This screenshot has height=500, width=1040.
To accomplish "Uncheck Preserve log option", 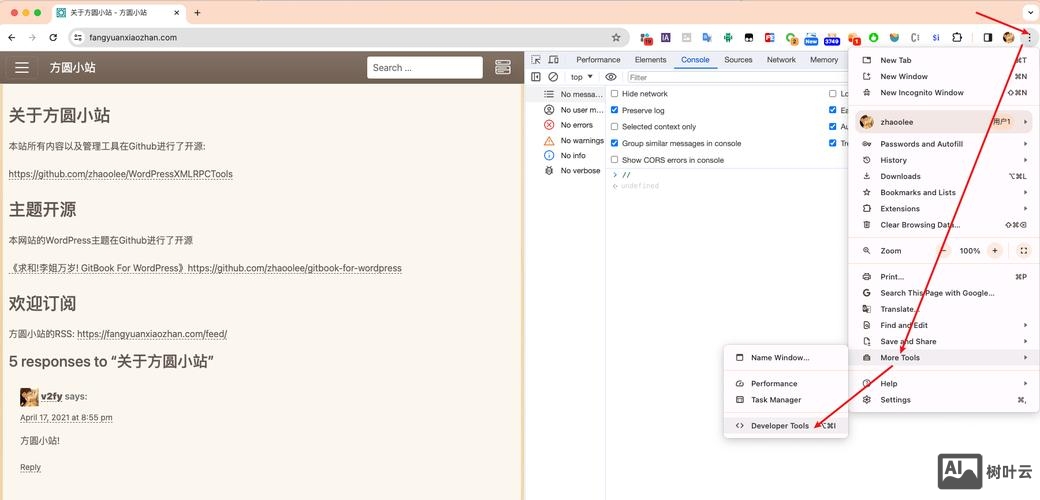I will (615, 110).
